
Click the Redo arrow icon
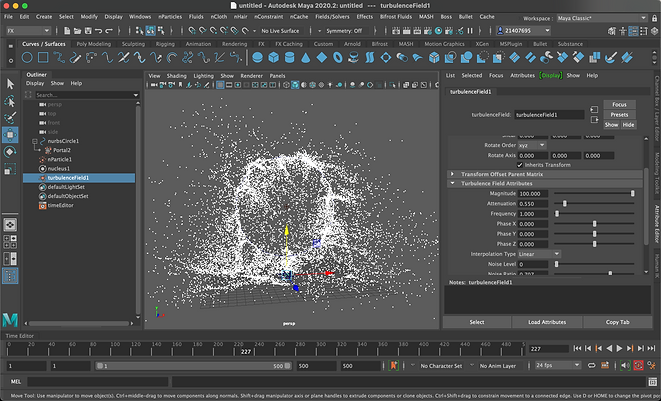(x=109, y=31)
